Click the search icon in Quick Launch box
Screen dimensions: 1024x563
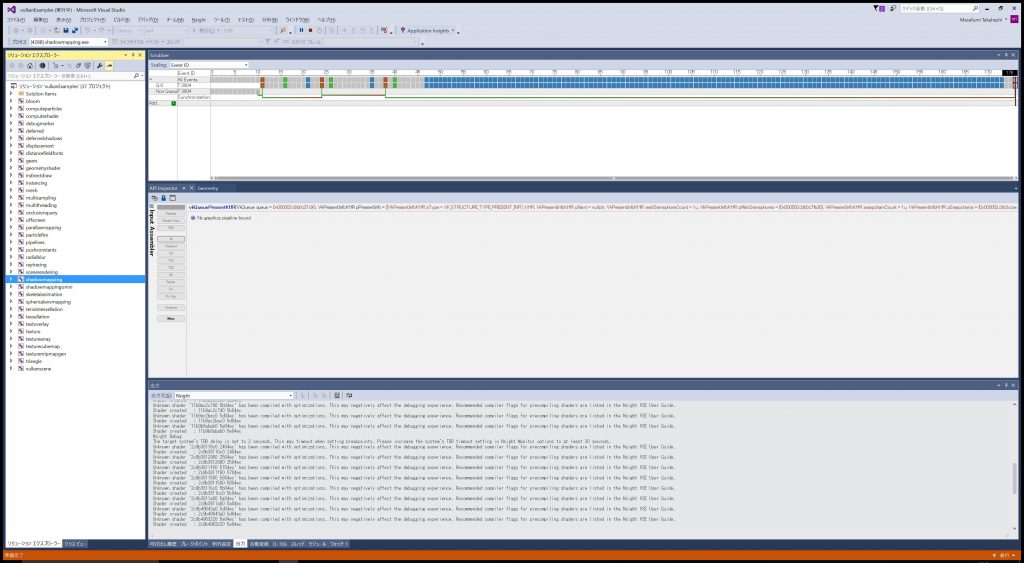(975, 8)
